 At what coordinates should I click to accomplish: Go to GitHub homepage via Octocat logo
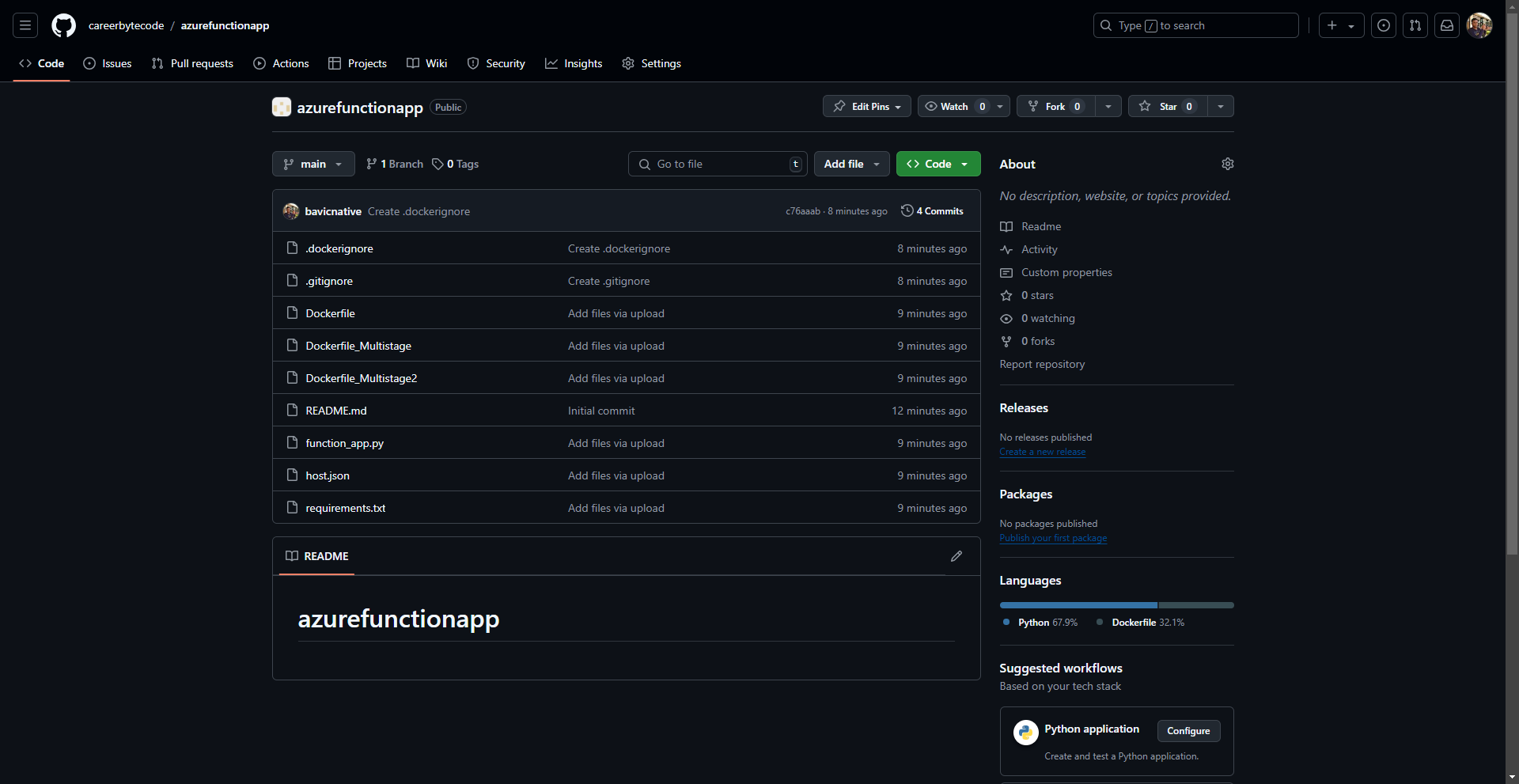point(64,25)
